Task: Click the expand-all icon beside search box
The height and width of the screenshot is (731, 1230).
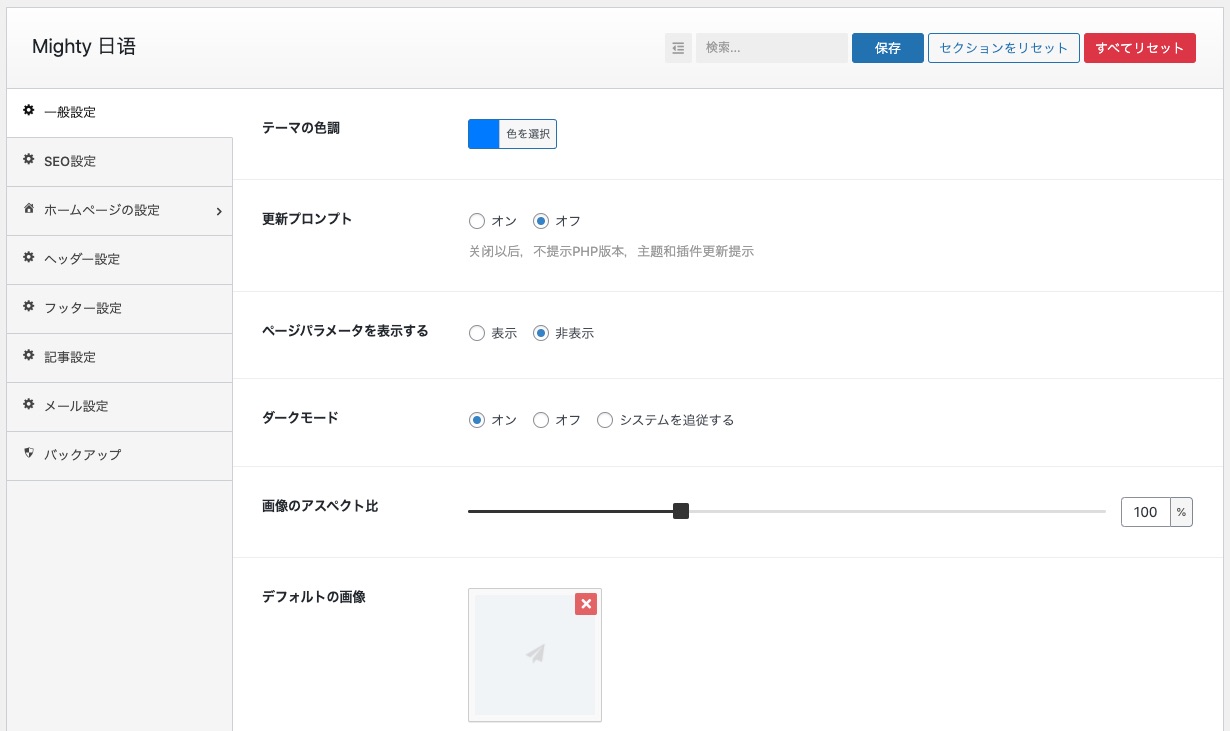Action: tap(678, 48)
